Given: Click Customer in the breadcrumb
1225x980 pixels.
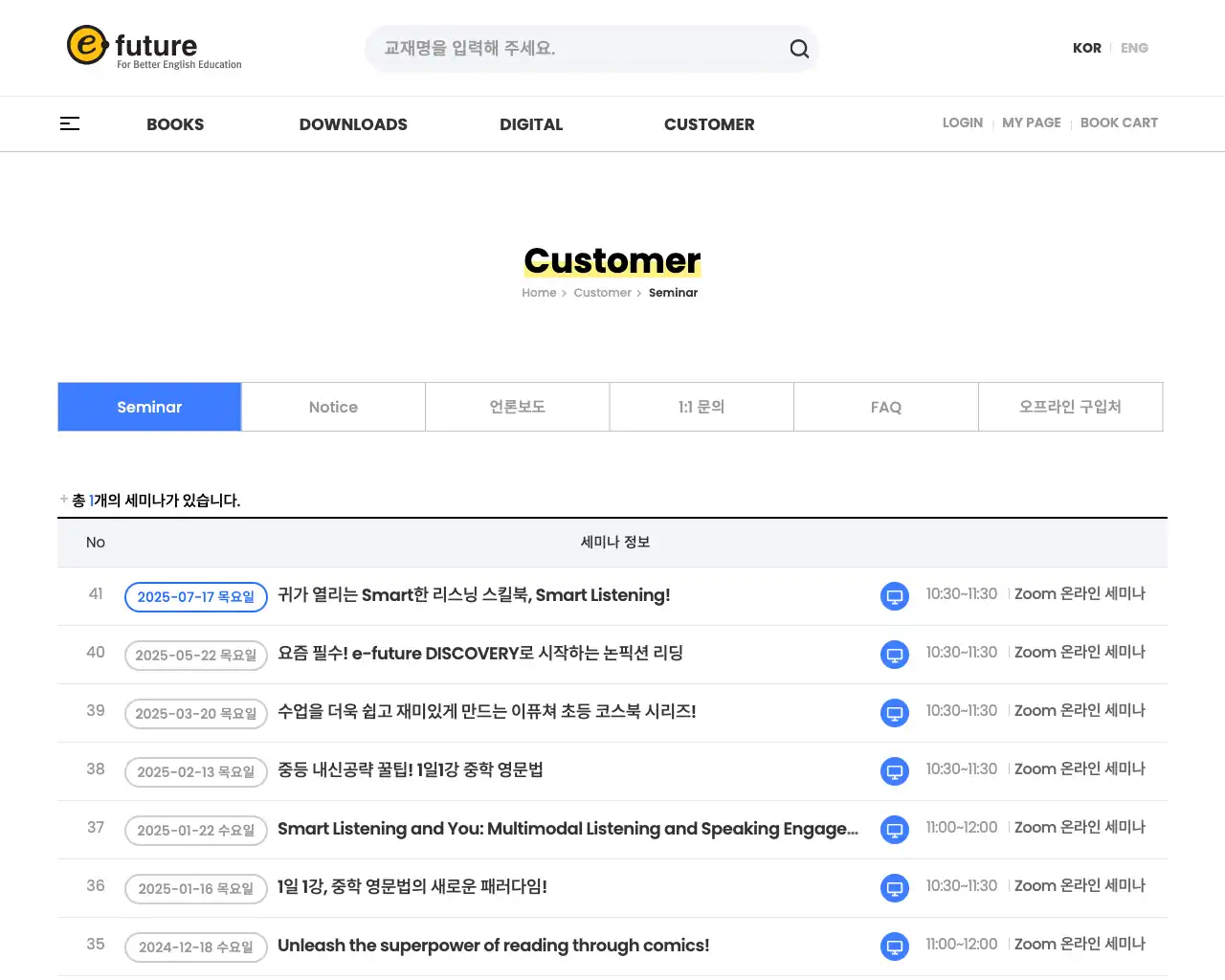Looking at the screenshot, I should pos(602,293).
